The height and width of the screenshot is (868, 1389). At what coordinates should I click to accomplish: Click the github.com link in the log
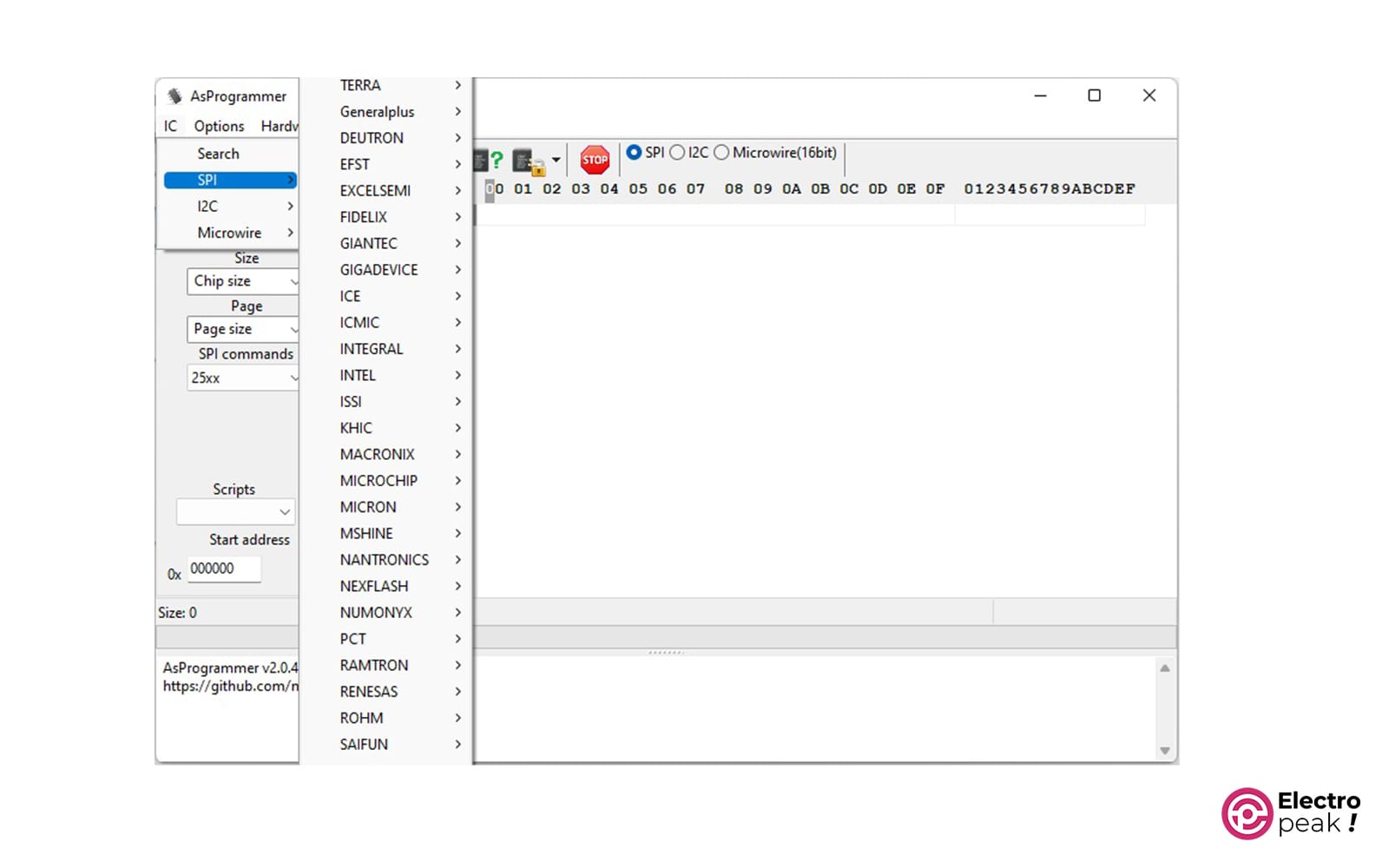[230, 687]
